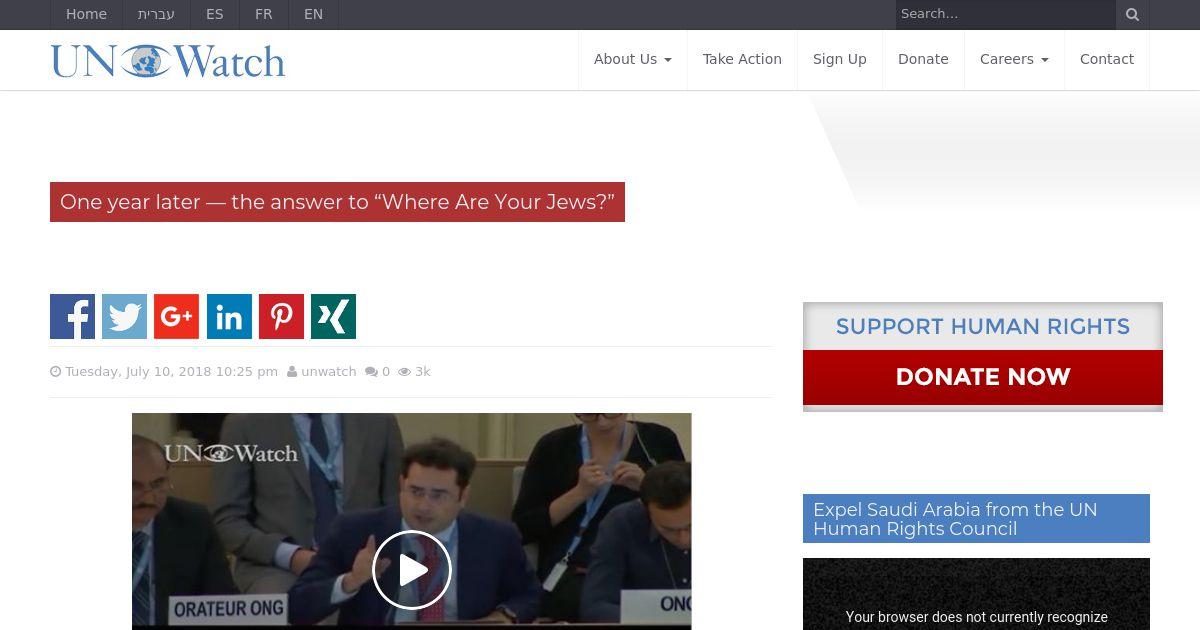The height and width of the screenshot is (630, 1200).
Task: Switch language to EN
Action: click(313, 14)
